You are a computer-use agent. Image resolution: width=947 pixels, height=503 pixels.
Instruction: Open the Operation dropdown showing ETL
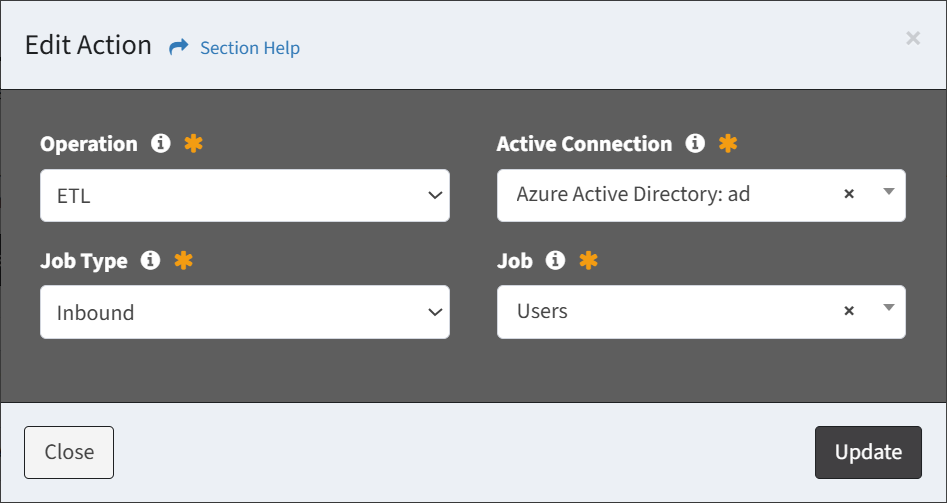pos(245,196)
